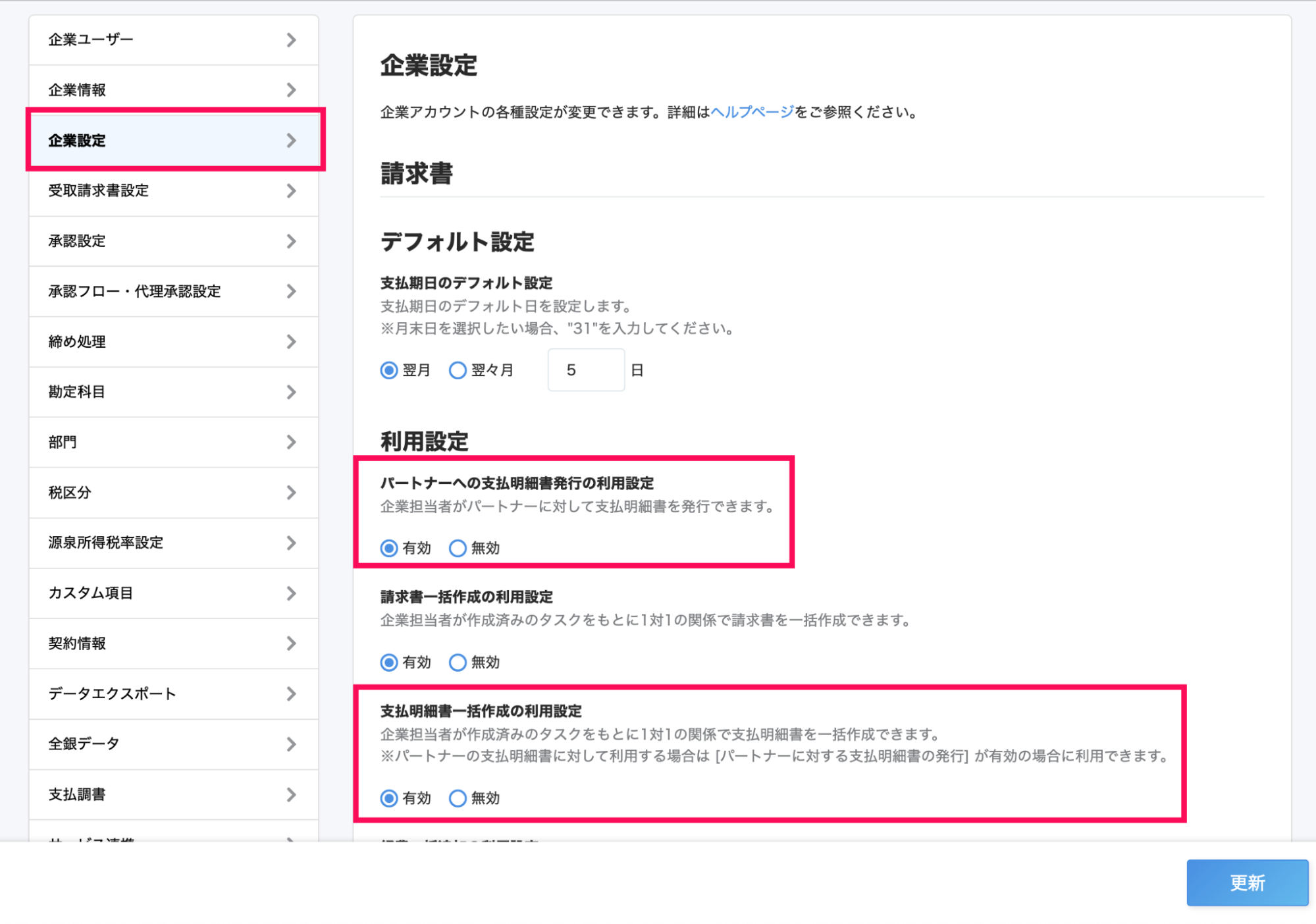Go to 承認設定 page
The image size is (1316, 924).
[174, 241]
